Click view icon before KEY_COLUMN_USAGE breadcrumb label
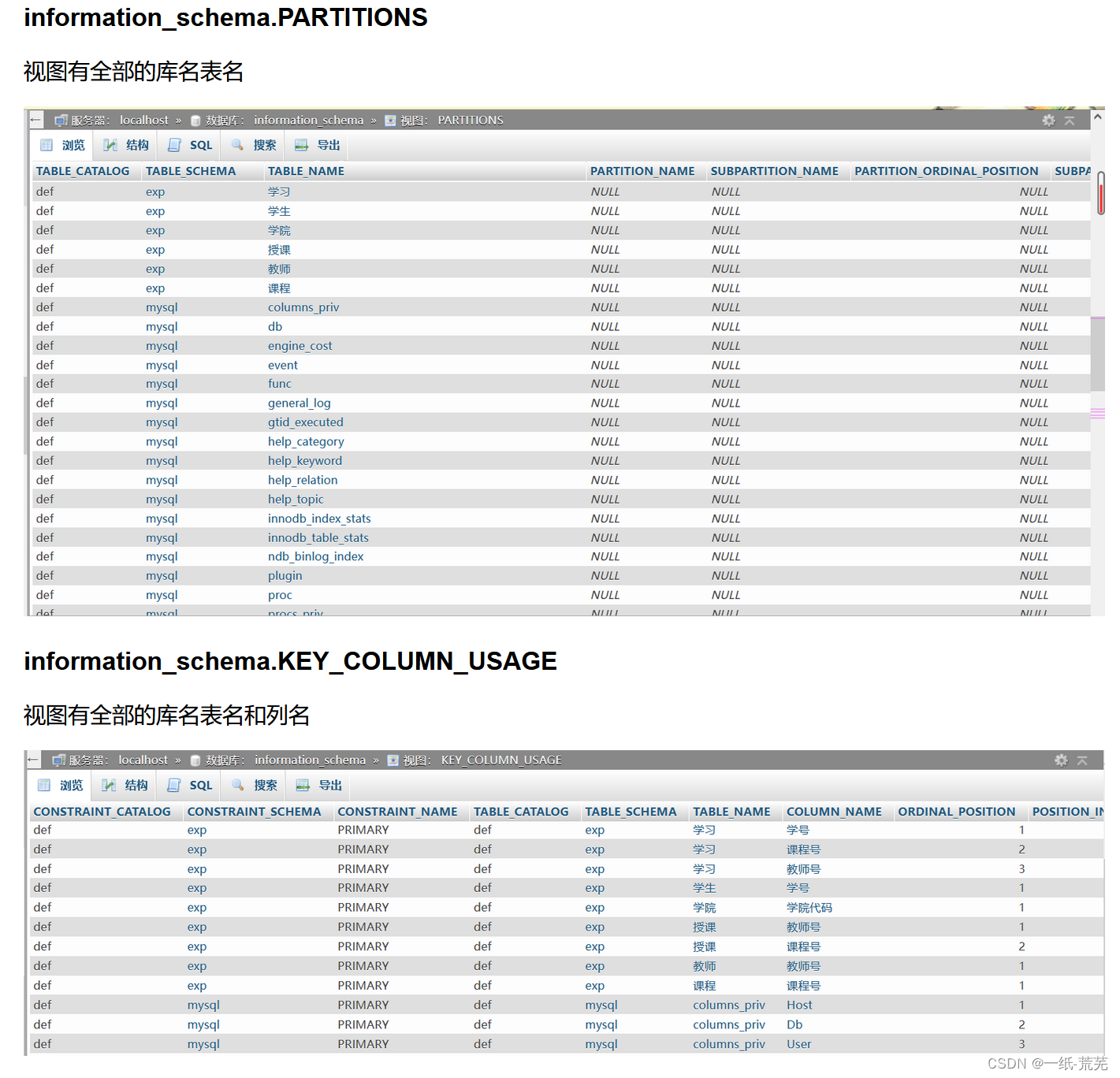 click(x=393, y=760)
